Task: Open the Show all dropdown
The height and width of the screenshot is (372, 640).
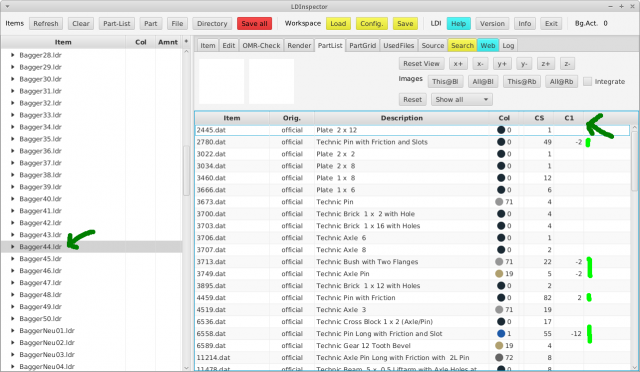Action: coord(462,100)
